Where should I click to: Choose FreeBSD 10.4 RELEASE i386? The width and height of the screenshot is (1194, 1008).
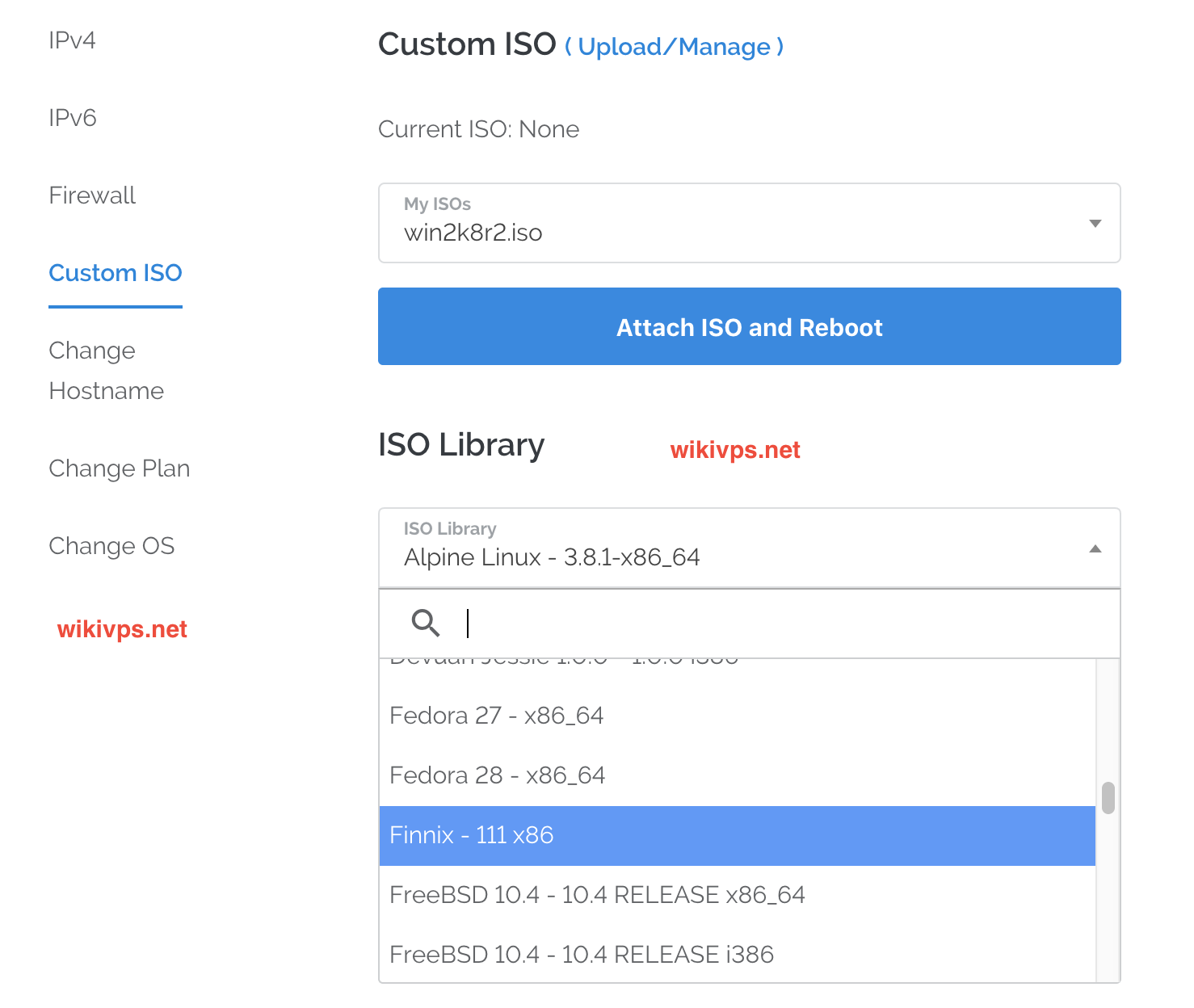[x=581, y=955]
